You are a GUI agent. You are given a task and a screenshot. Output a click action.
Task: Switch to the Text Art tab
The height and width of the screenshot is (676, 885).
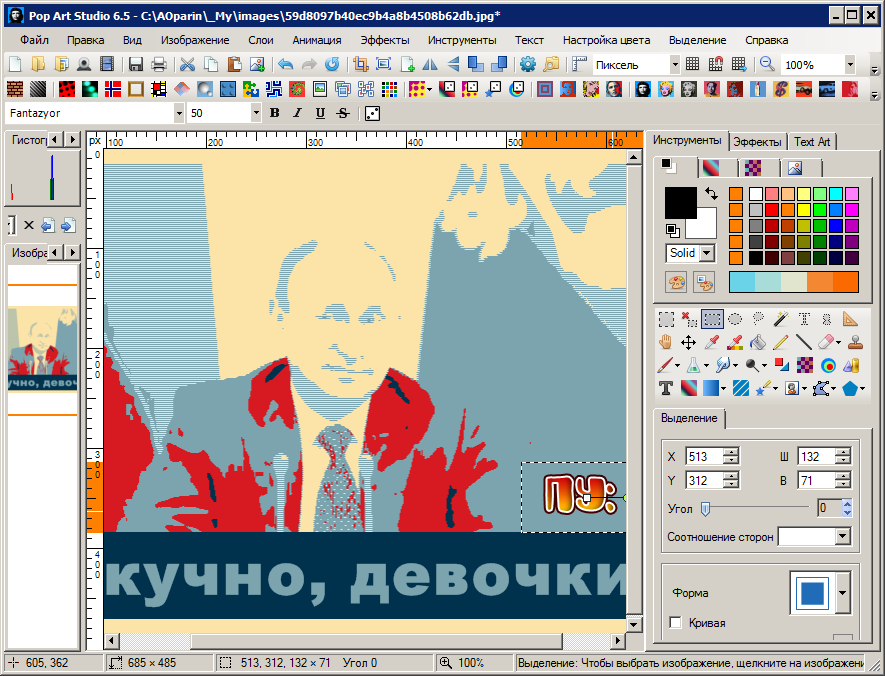coord(812,142)
